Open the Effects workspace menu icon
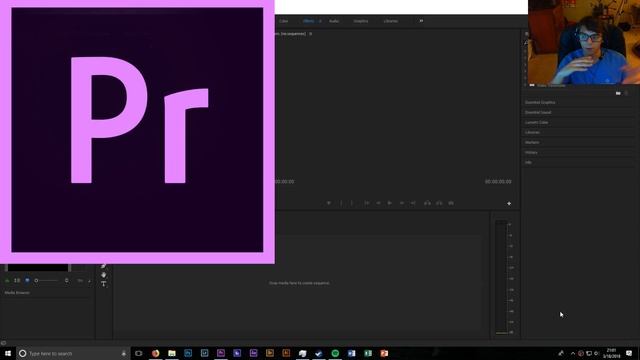This screenshot has height=360, width=640. click(x=320, y=21)
